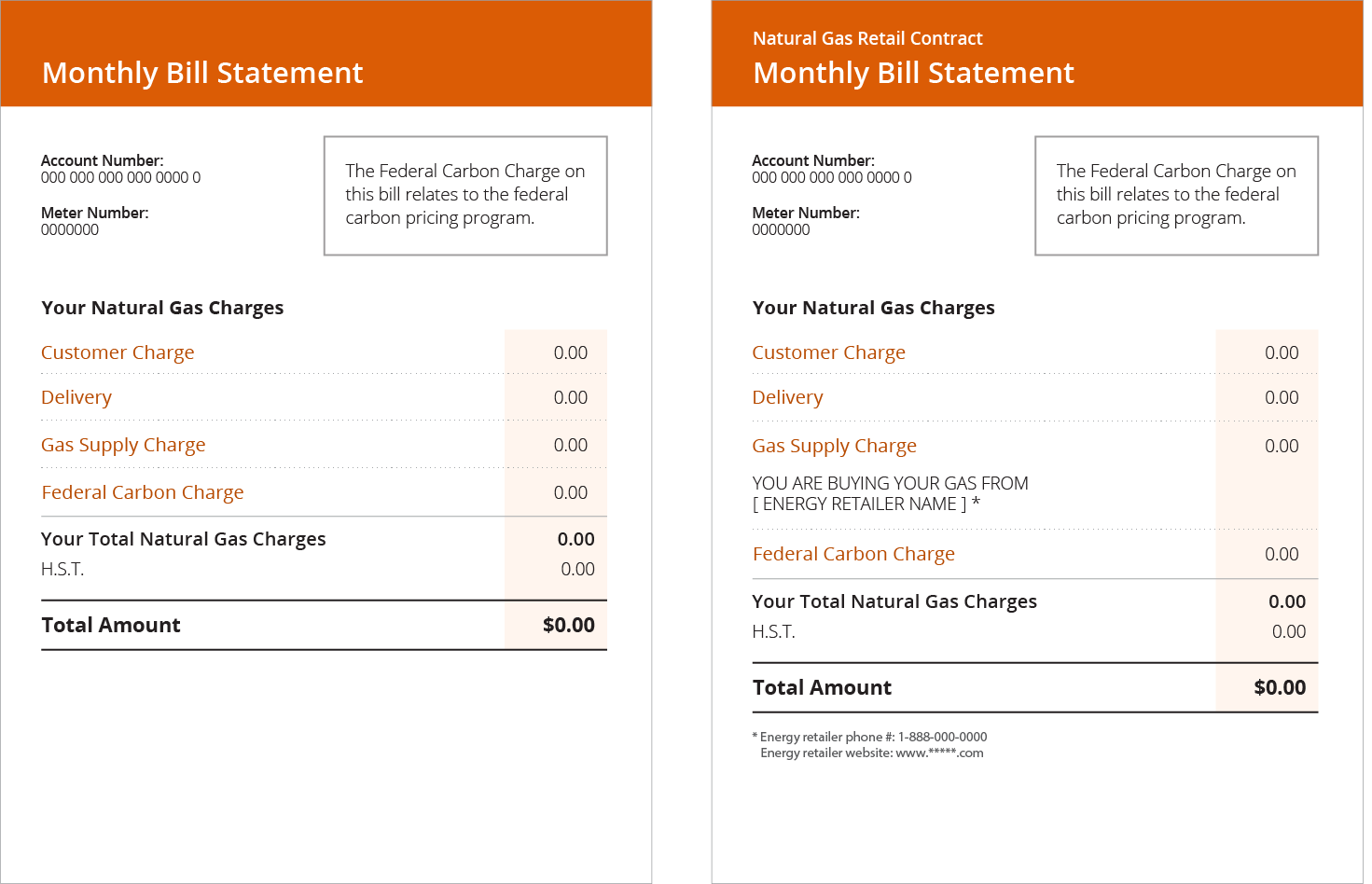This screenshot has height=884, width=1372.
Task: Click the H.S.T. label in retail contract bill
Action: [x=774, y=632]
